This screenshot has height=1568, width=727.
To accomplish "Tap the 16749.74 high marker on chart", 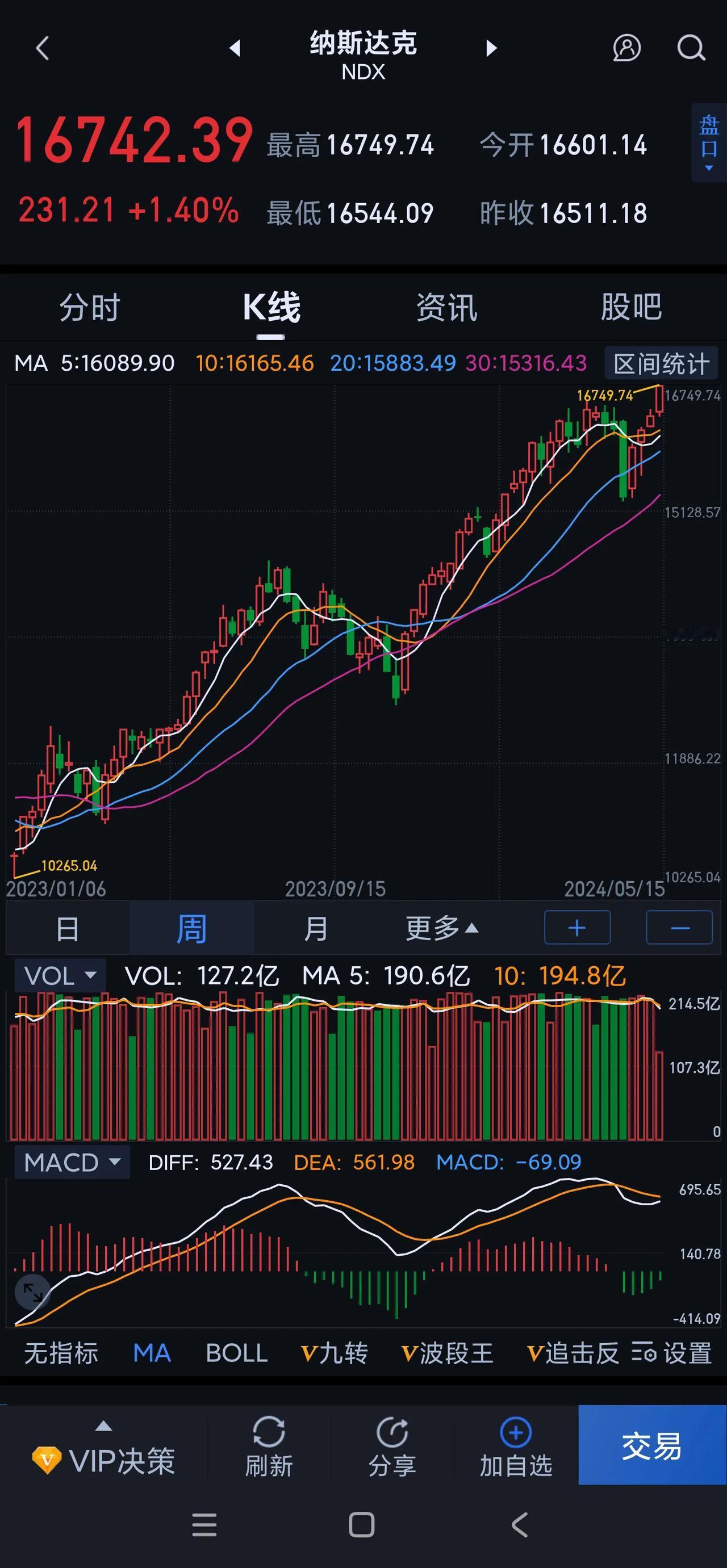I will click(x=605, y=396).
